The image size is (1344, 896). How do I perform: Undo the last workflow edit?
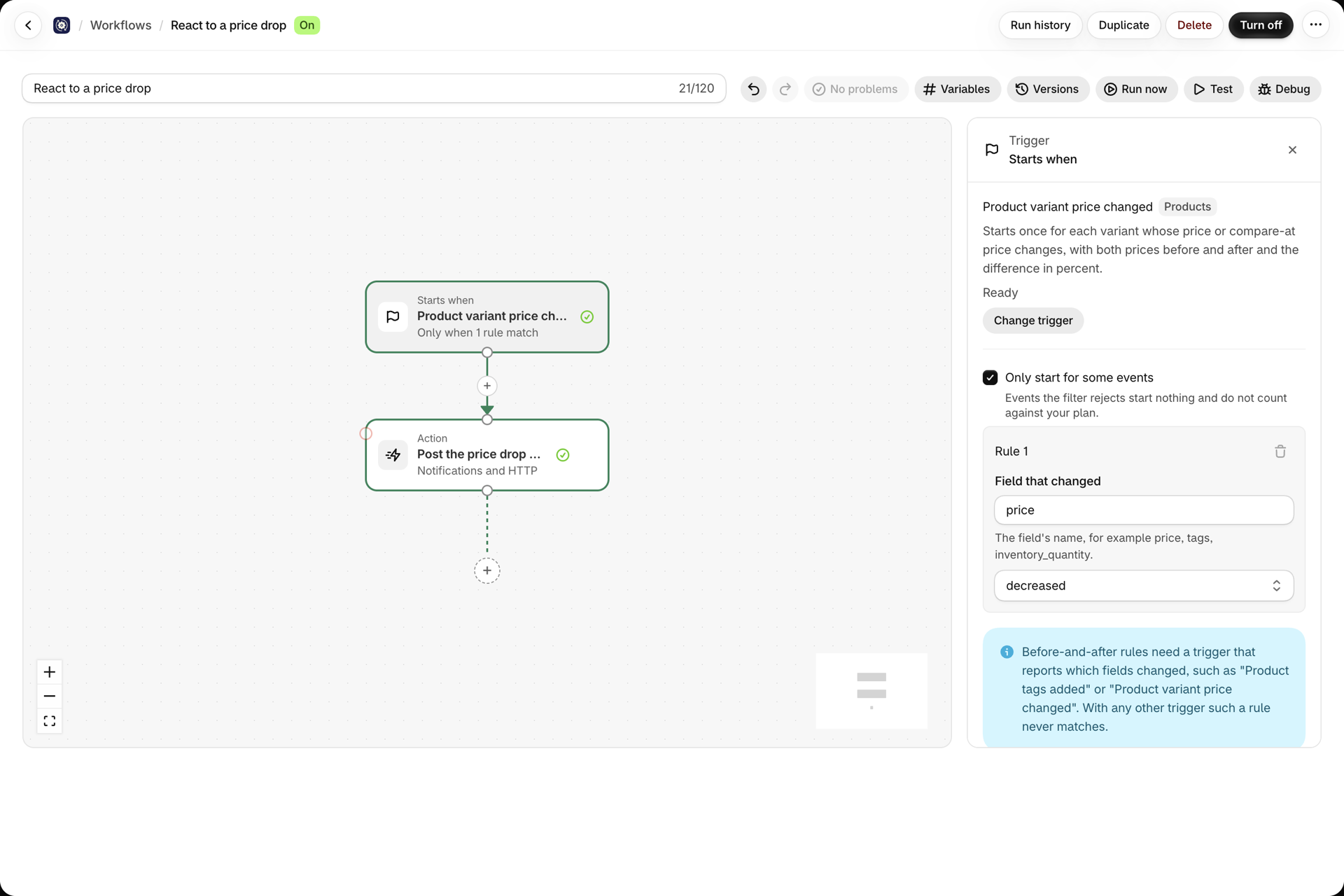[754, 89]
